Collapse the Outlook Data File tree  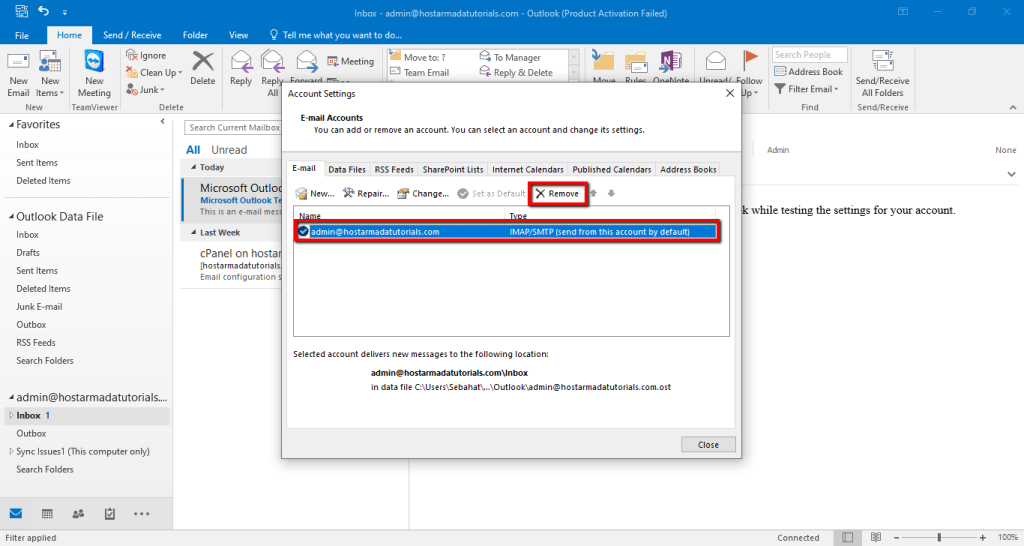11,217
